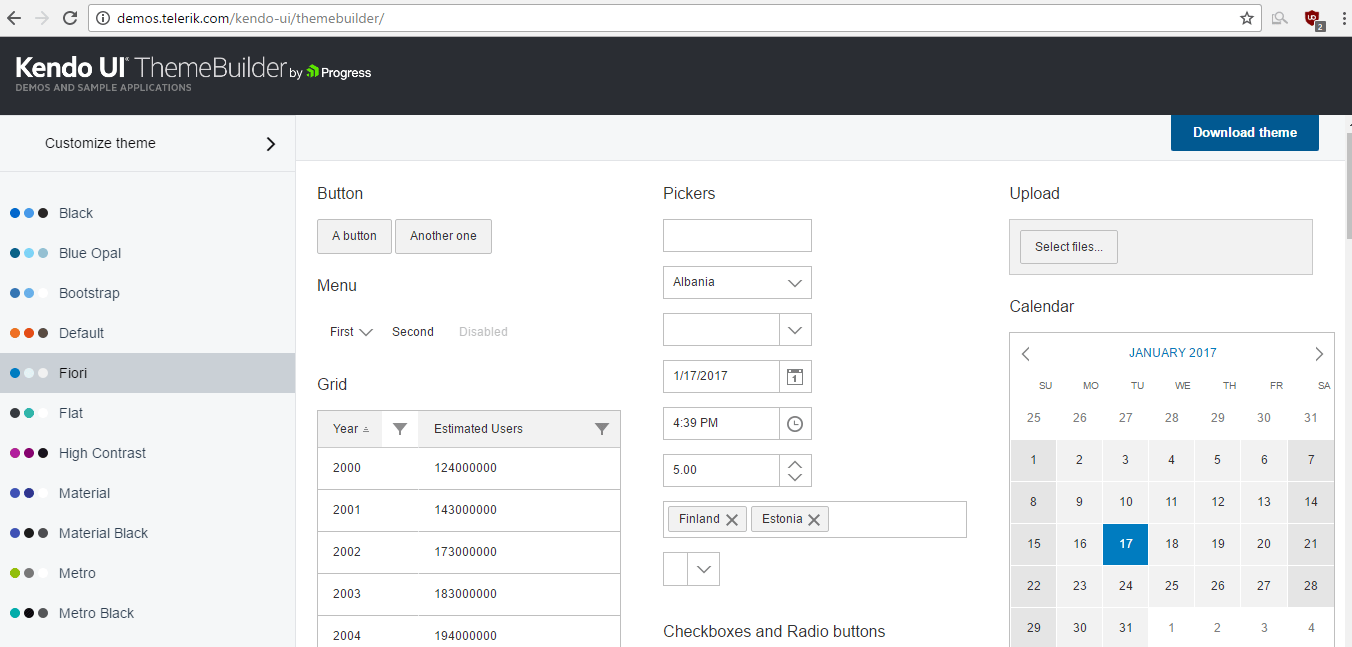The width and height of the screenshot is (1352, 647).
Task: Select January 17 in the calendar
Action: 1125,544
